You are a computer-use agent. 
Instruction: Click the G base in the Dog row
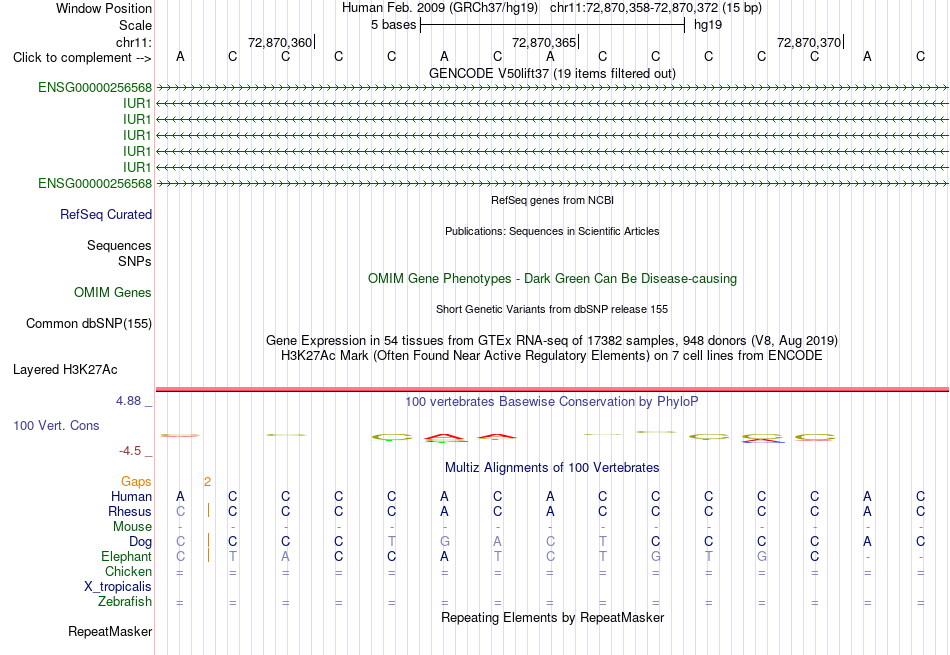445,541
